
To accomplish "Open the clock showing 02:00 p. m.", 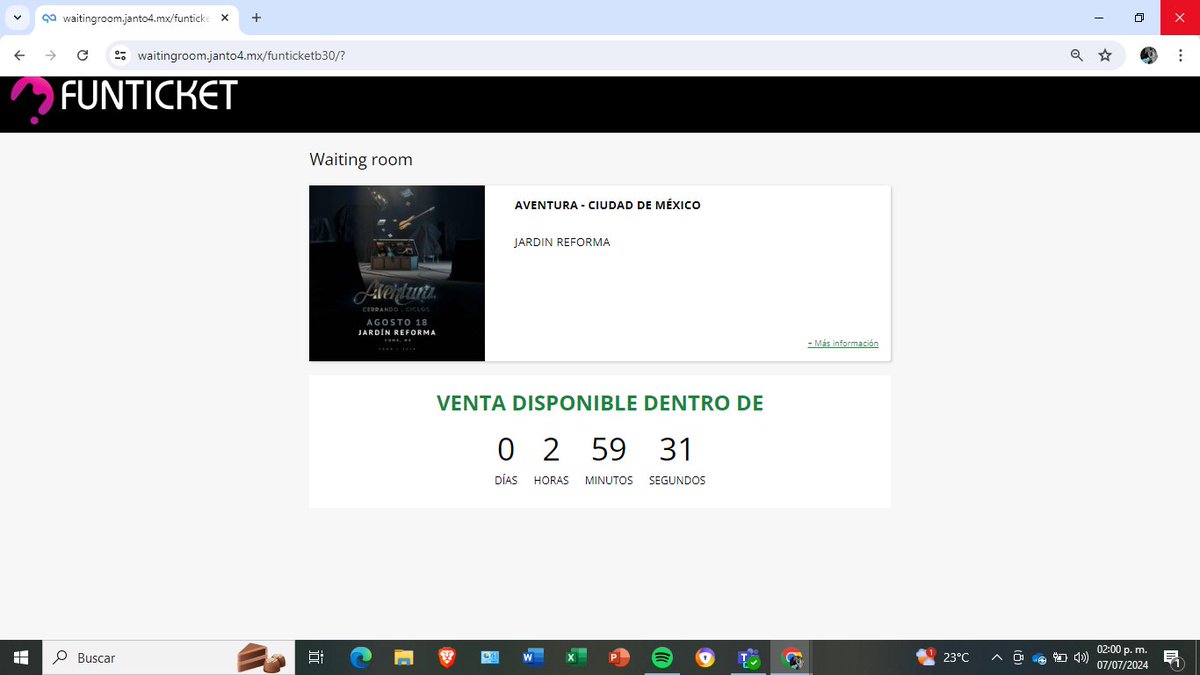I will pyautogui.click(x=1122, y=657).
